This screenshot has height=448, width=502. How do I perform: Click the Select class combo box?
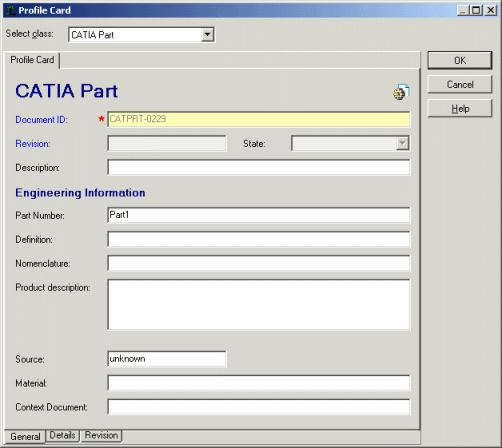click(142, 35)
